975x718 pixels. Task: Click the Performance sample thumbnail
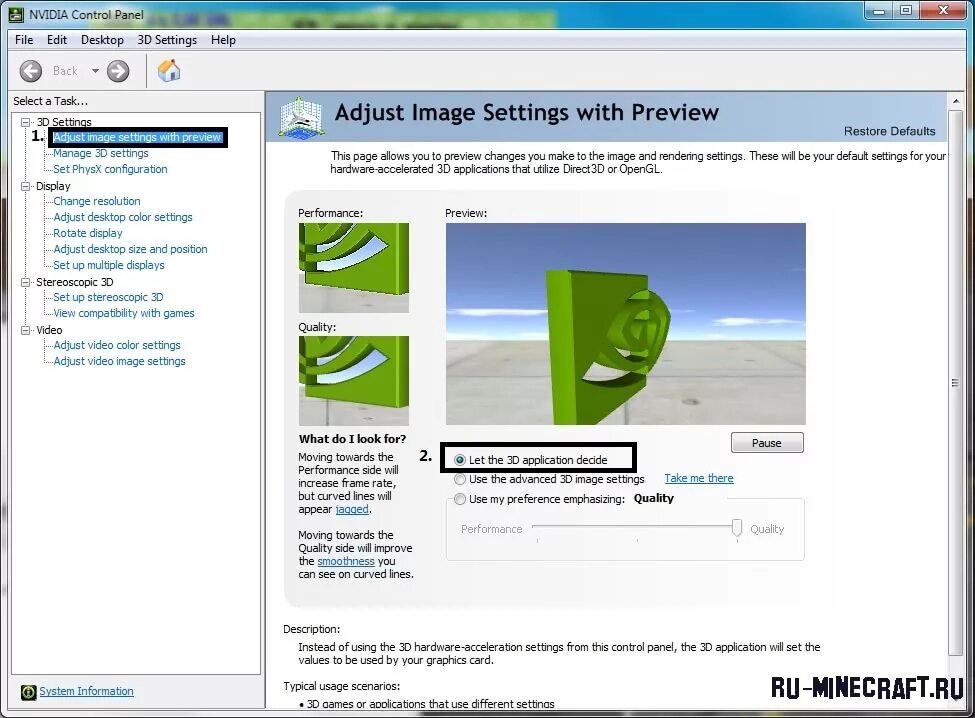pyautogui.click(x=354, y=267)
